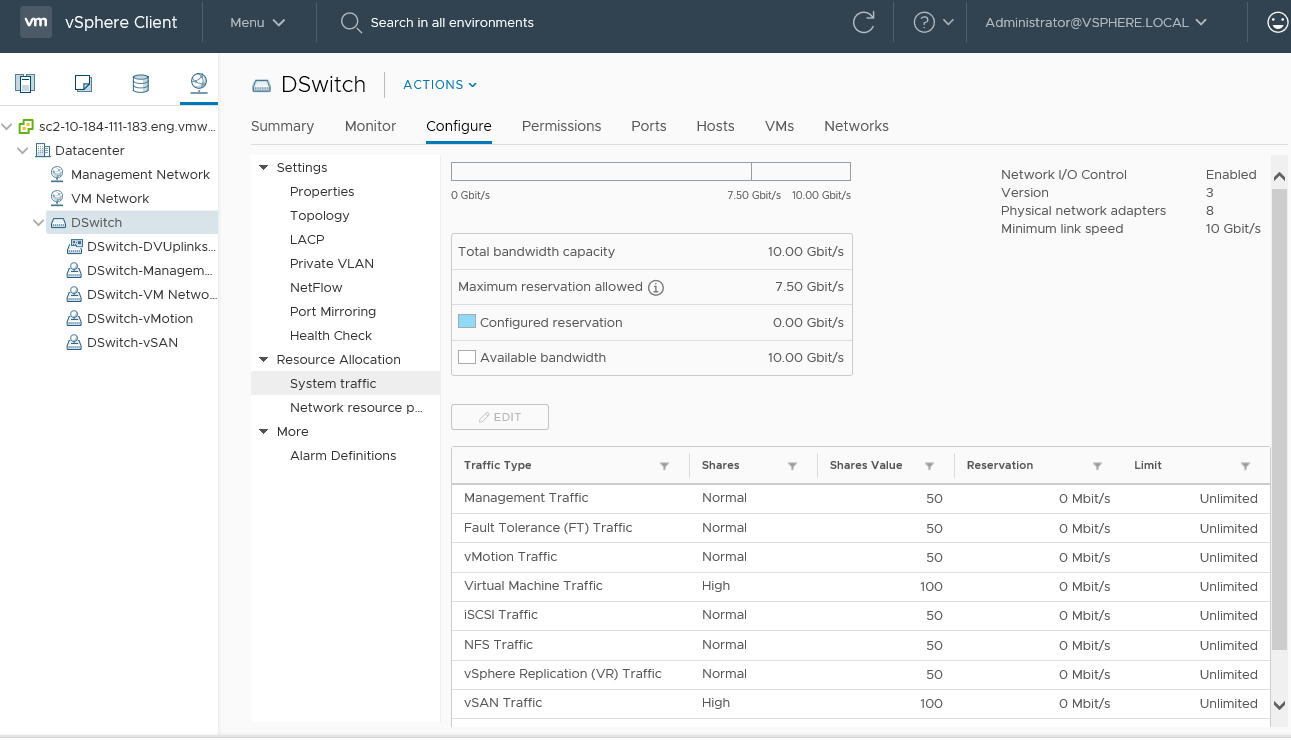Switch to the Networks tab
Image resolution: width=1291 pixels, height=740 pixels.
pos(856,126)
